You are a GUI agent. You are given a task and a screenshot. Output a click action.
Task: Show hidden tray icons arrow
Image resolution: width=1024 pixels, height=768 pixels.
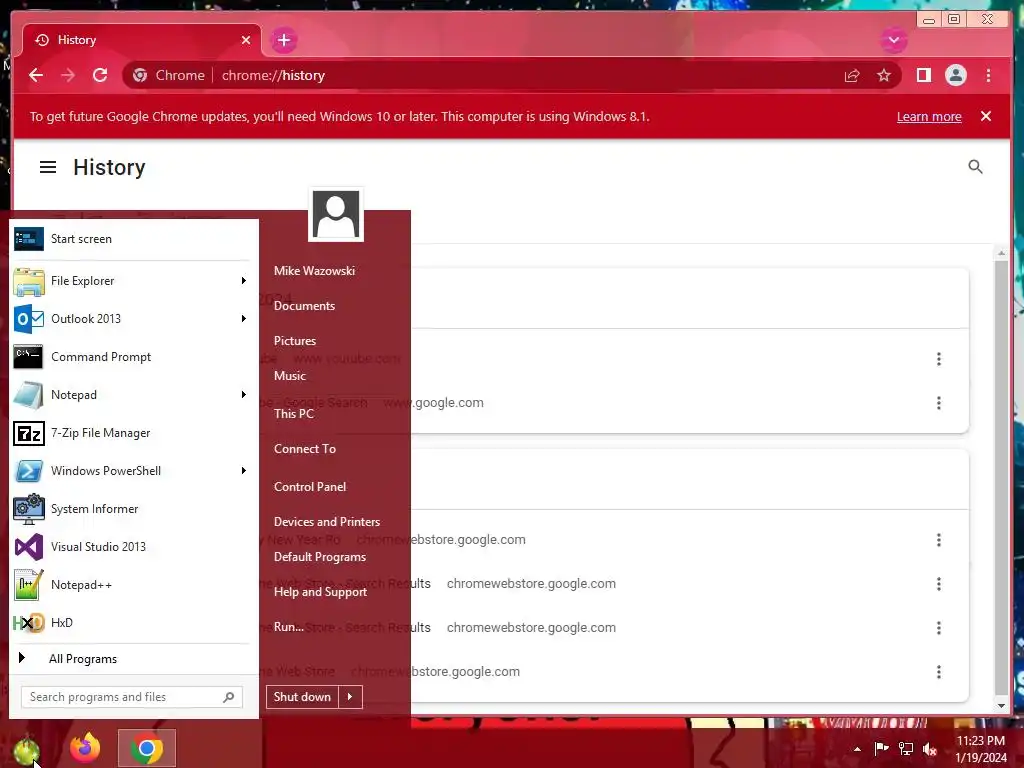(x=857, y=749)
